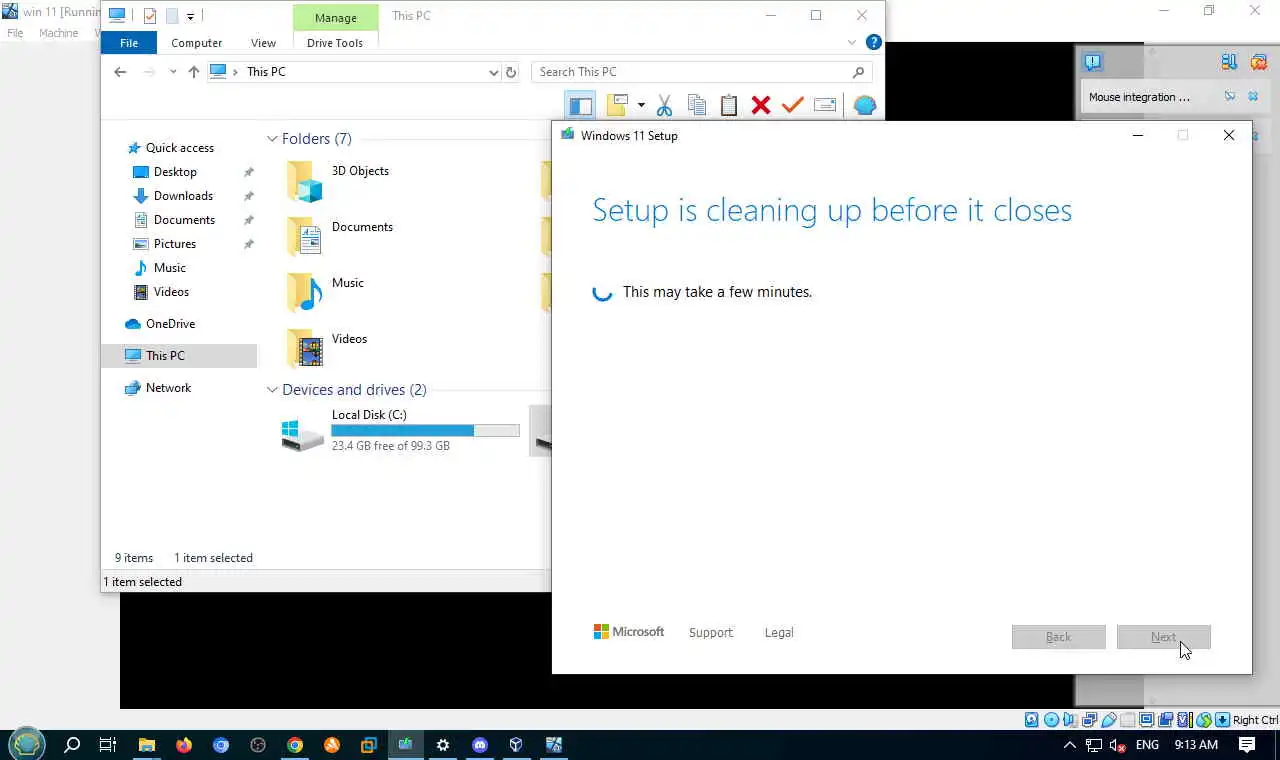Collapse the Folders (7) group
Screen dimensions: 1280x760
(x=272, y=139)
